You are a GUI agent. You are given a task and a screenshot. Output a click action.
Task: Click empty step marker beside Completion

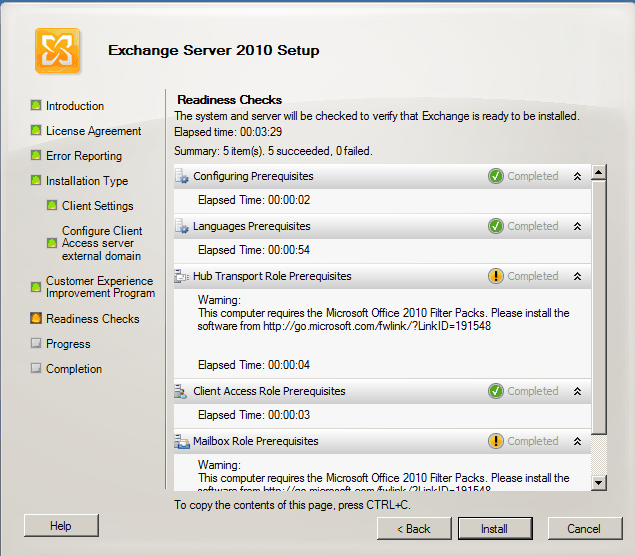pos(36,368)
